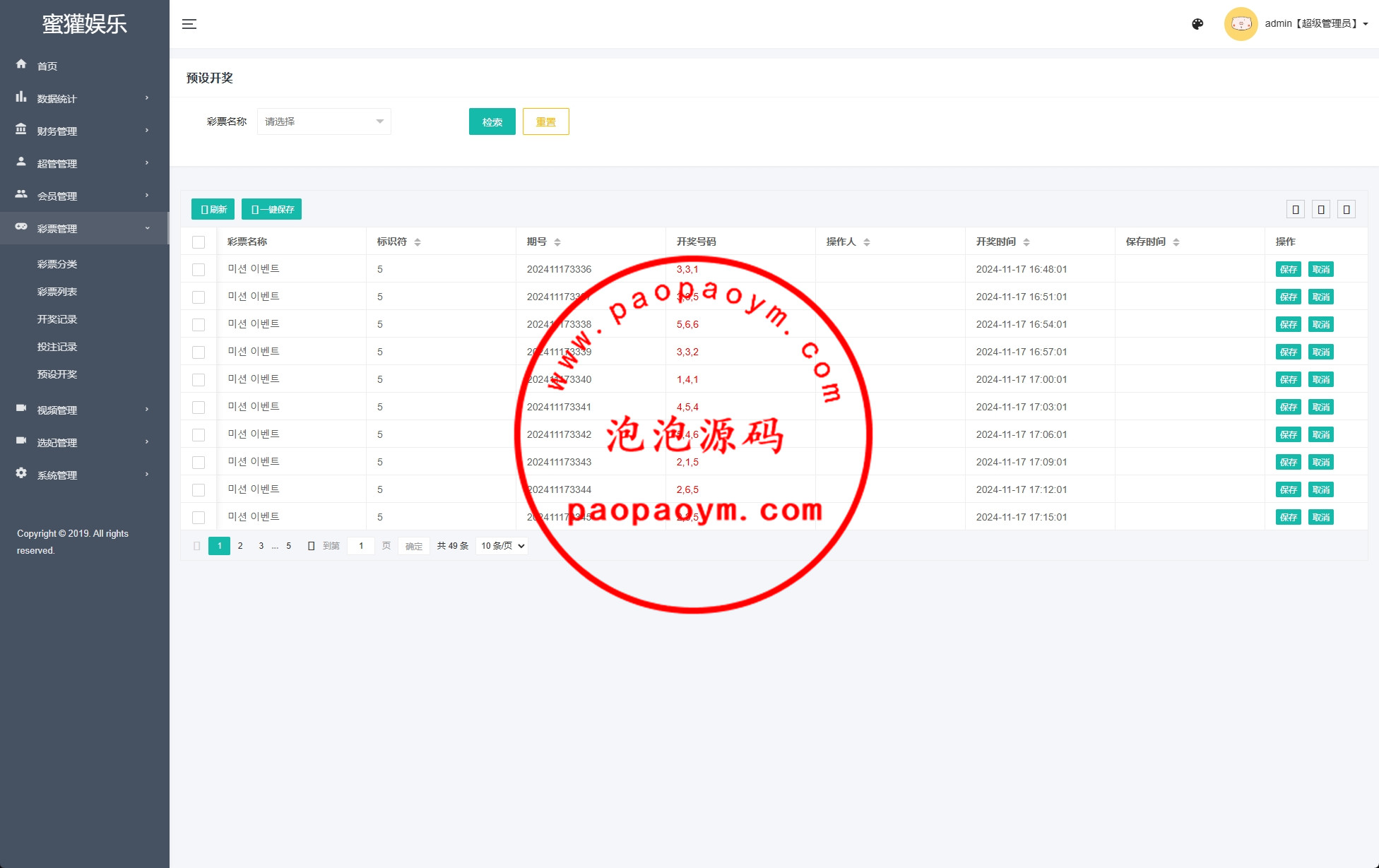The height and width of the screenshot is (868, 1379).
Task: Click the bar chart icon for 数据统计
Action: [x=21, y=97]
